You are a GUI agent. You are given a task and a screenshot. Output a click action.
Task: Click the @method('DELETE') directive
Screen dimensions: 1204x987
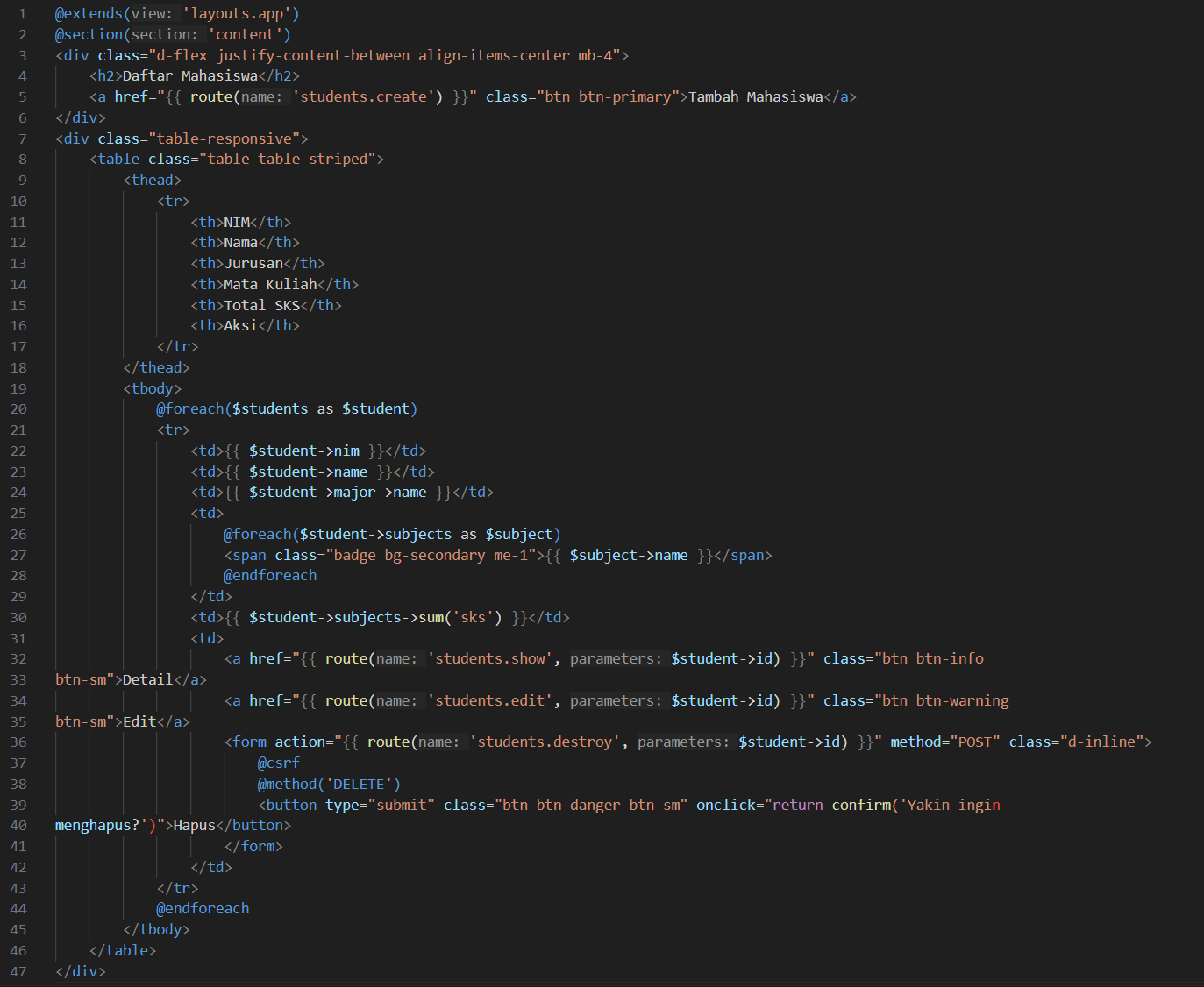pos(328,785)
